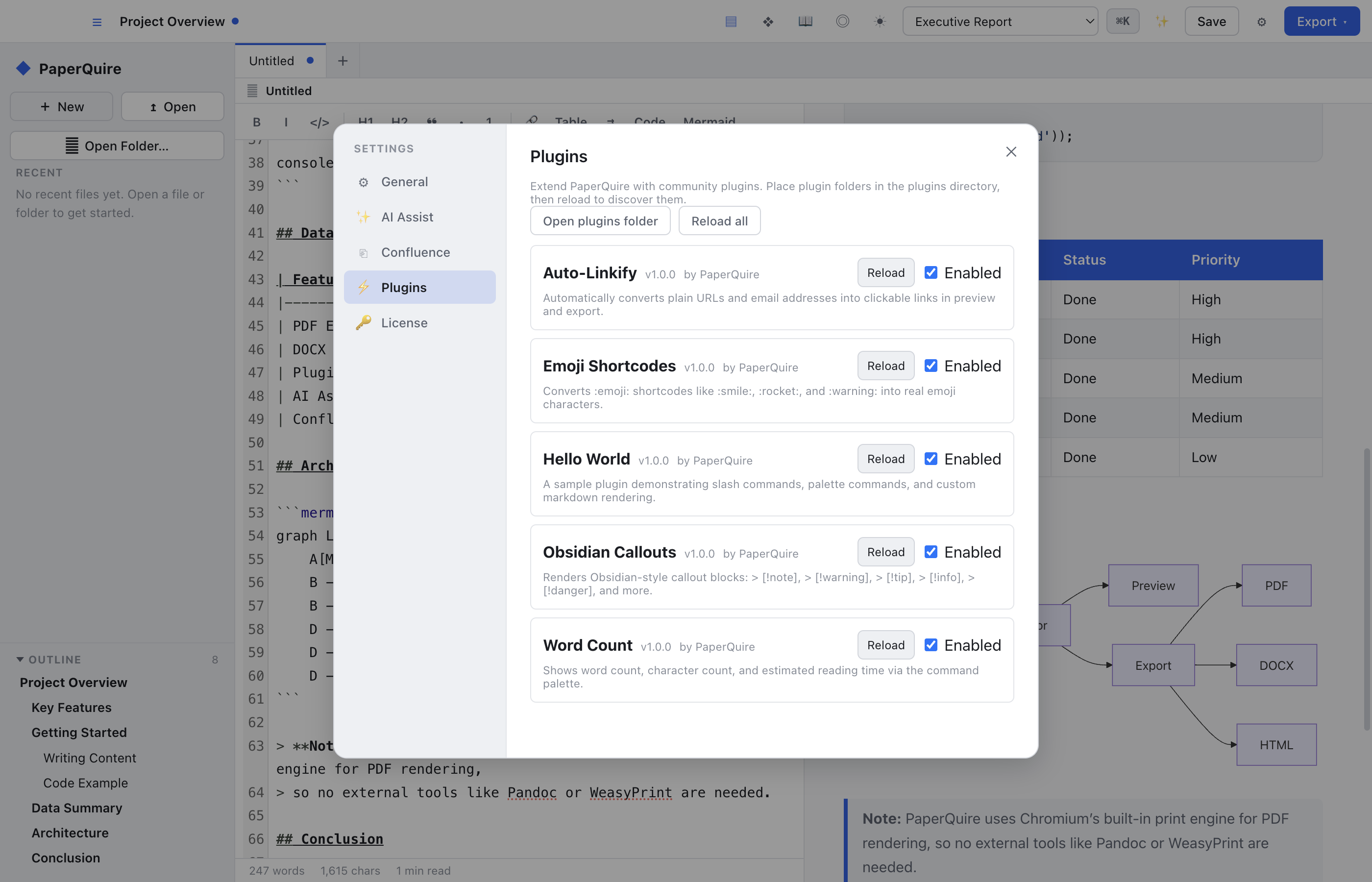
Task: Click the Italic formatting button
Action: click(286, 122)
